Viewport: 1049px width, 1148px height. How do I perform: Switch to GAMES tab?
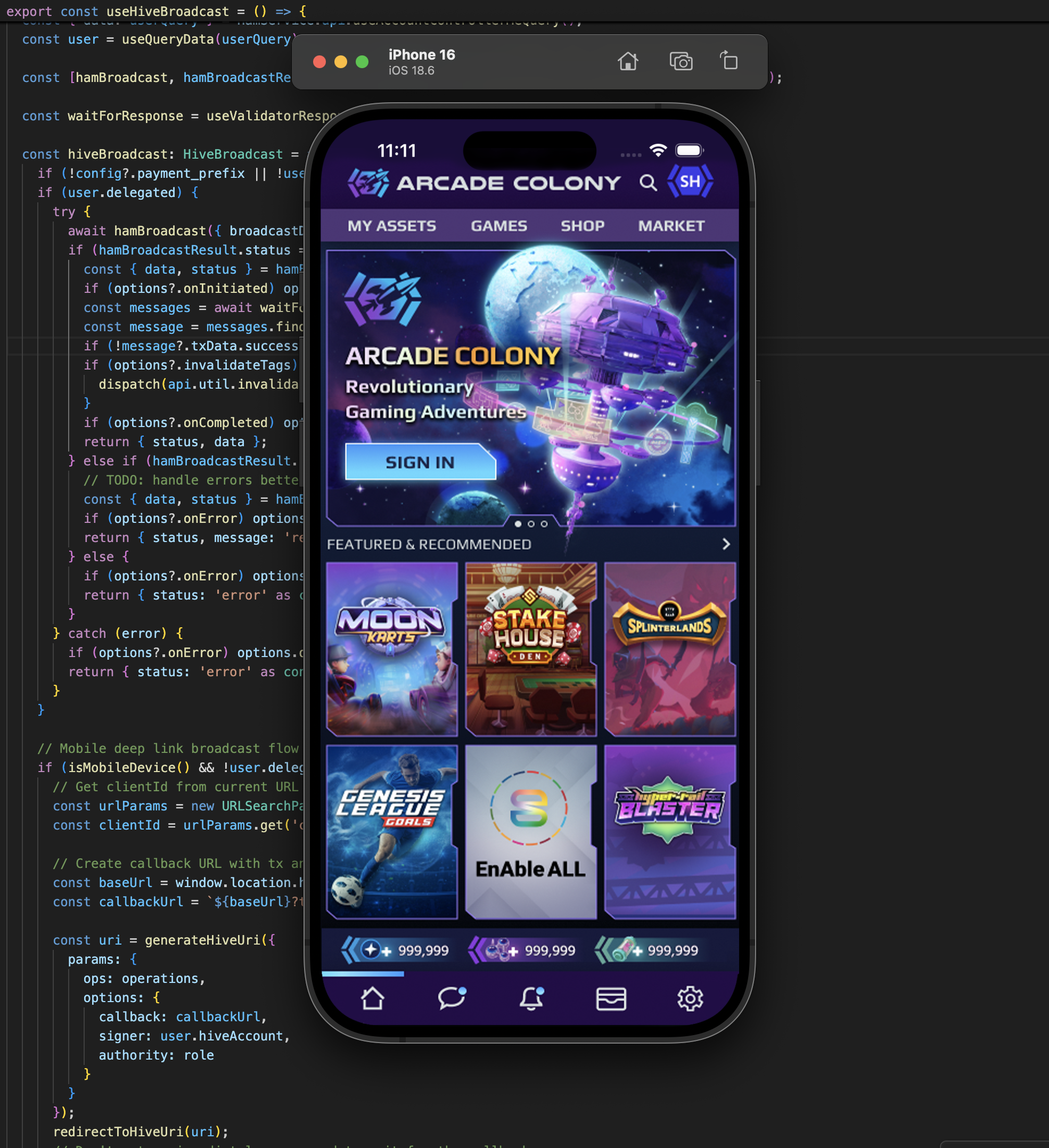(x=499, y=226)
